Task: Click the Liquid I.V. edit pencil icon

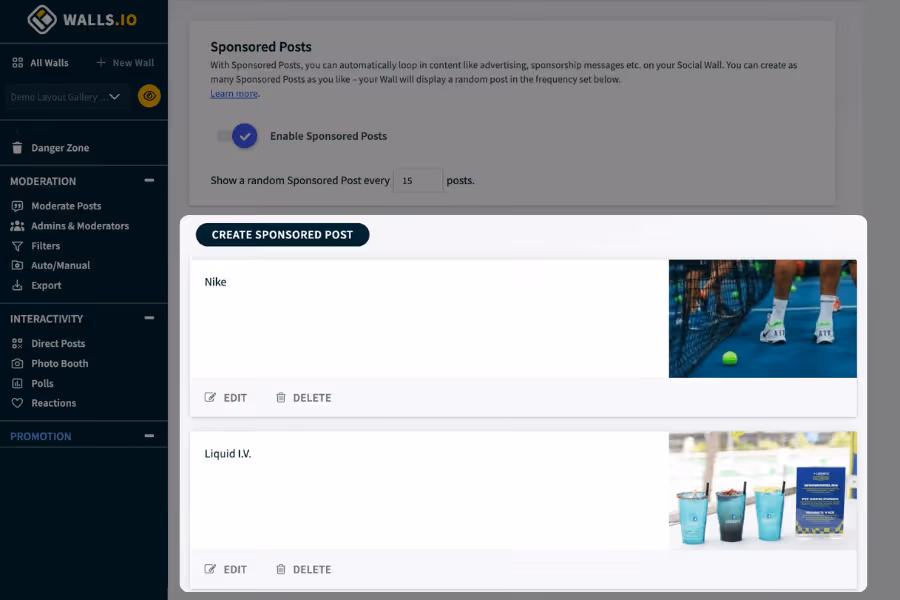Action: coord(210,569)
